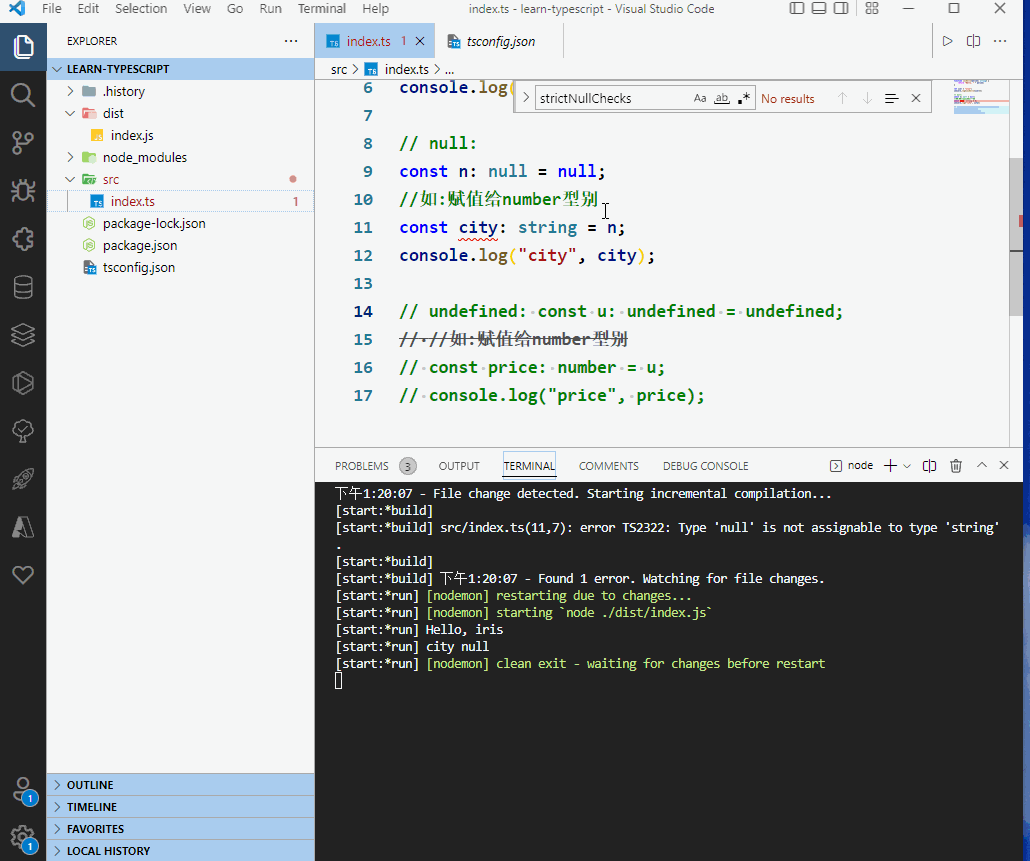This screenshot has height=861, width=1030.
Task: Run the current file with the play button
Action: pos(946,41)
